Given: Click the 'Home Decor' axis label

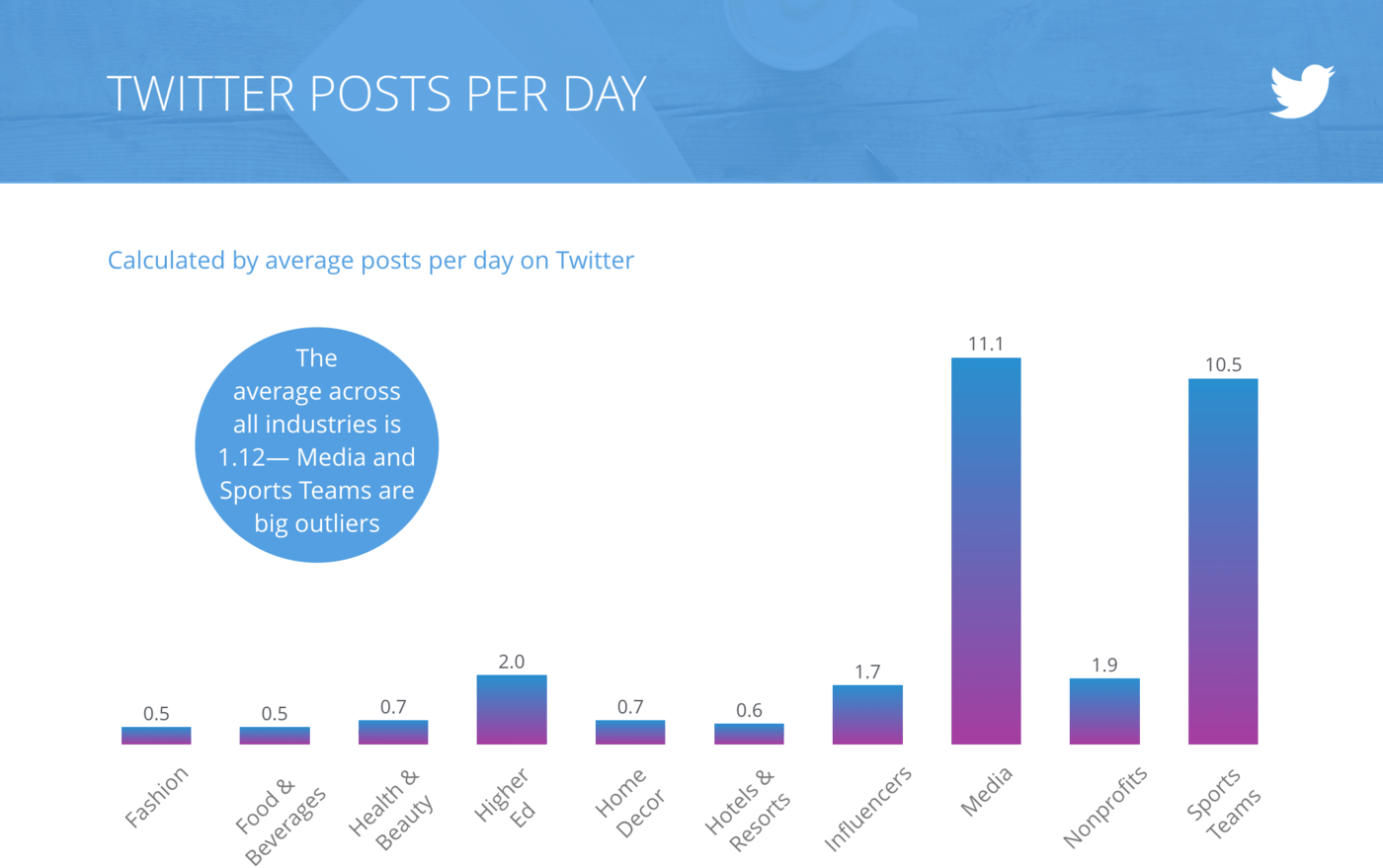Looking at the screenshot, I should click(x=629, y=802).
